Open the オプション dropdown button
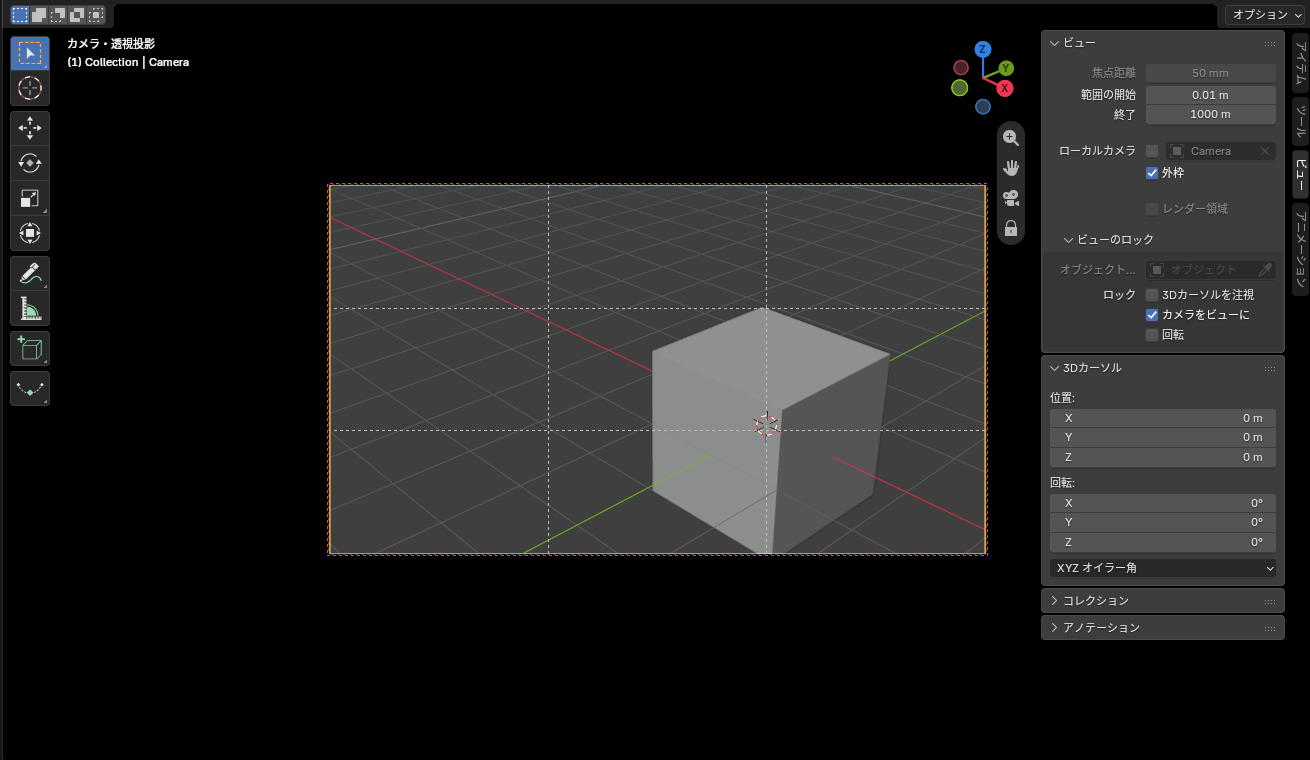This screenshot has height=760, width=1310. (1265, 15)
